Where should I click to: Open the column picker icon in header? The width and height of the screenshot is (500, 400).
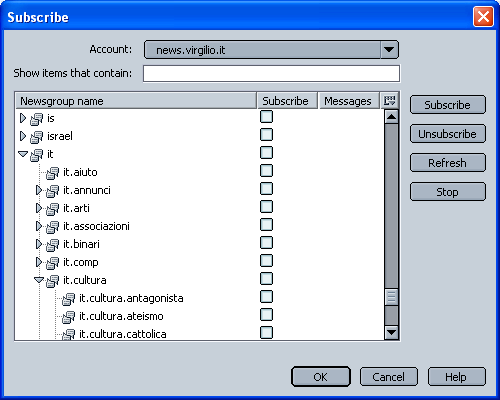[389, 101]
